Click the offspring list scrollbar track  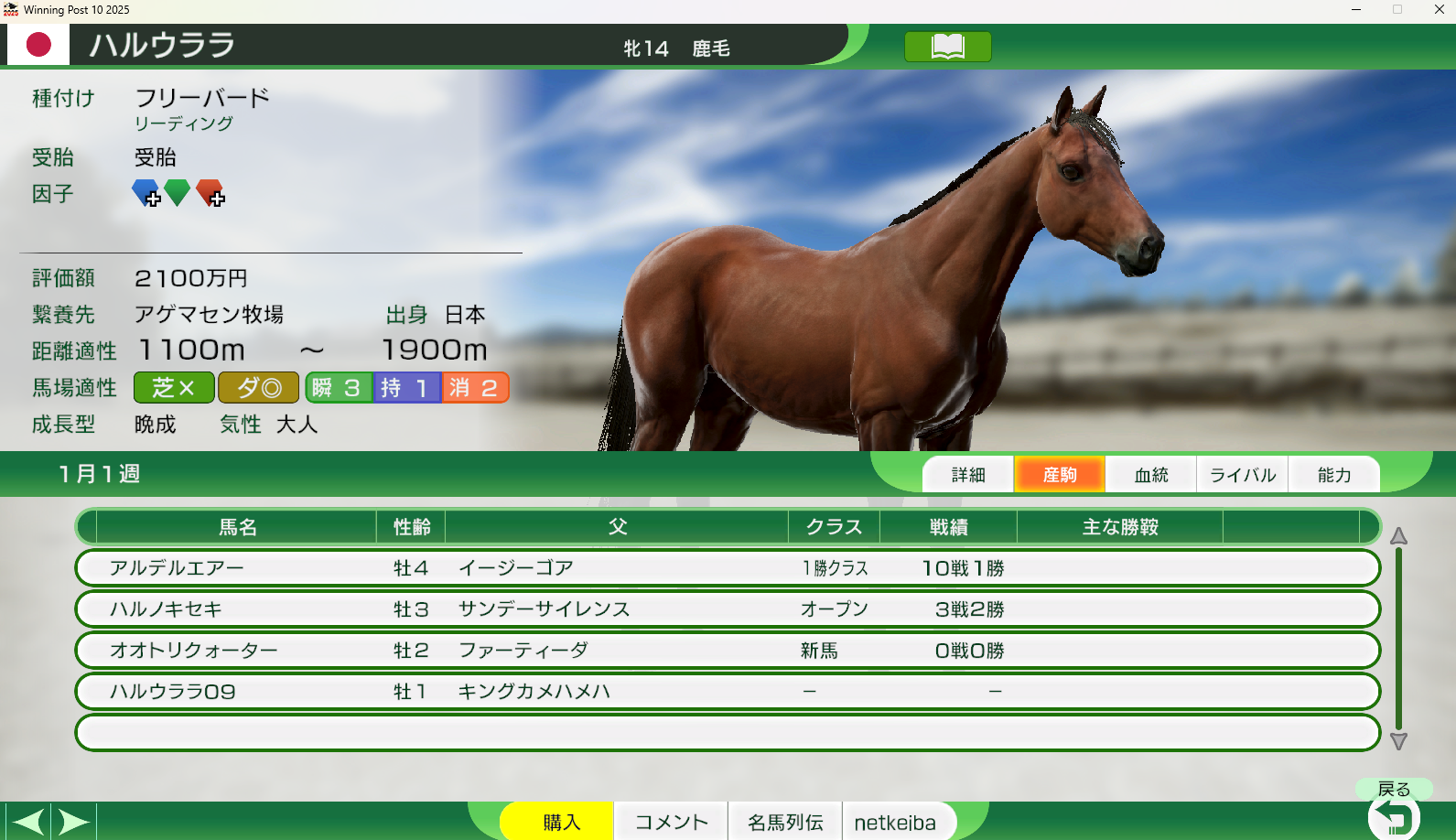tap(1398, 639)
